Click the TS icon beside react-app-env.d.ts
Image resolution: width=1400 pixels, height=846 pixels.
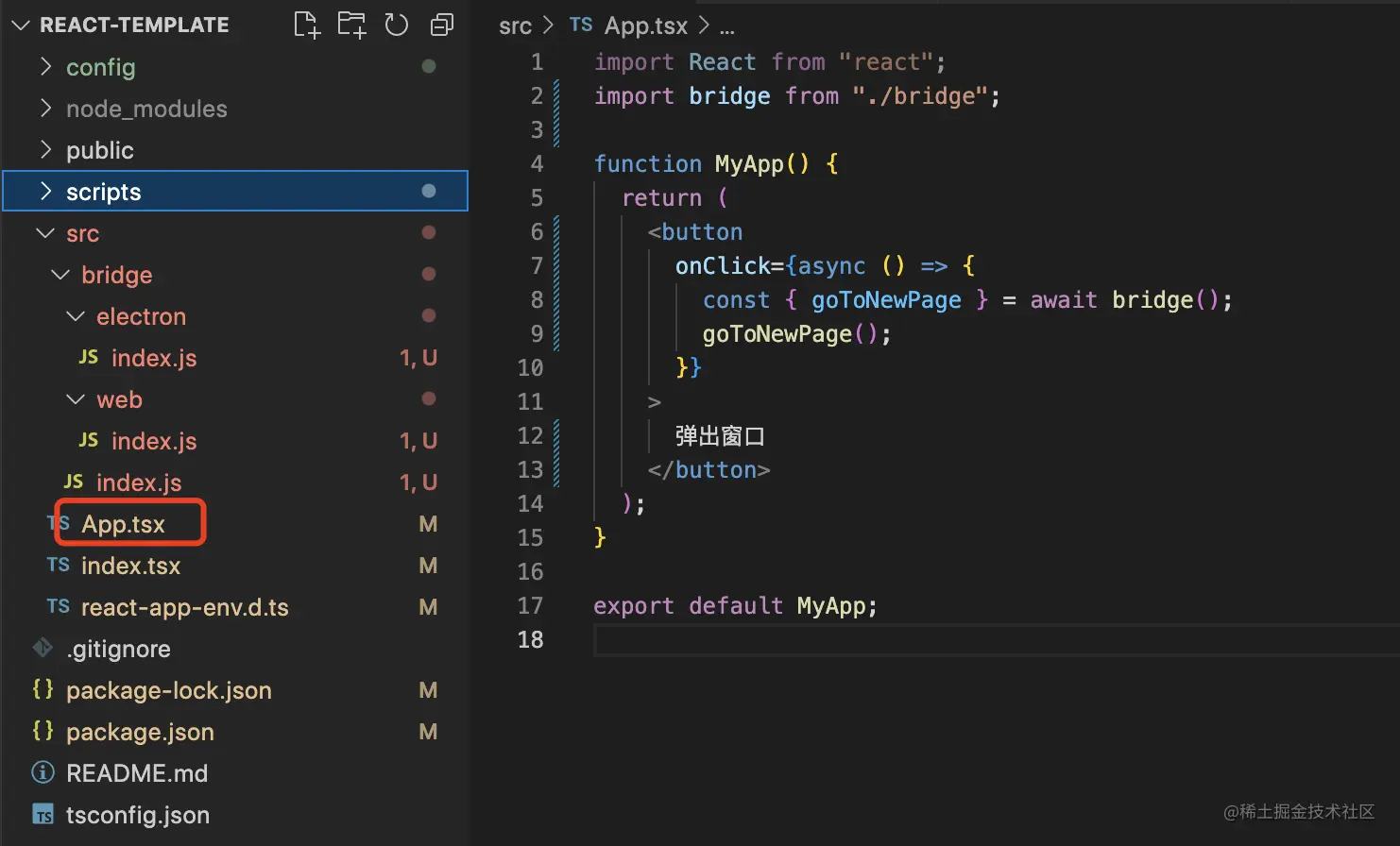pyautogui.click(x=59, y=606)
